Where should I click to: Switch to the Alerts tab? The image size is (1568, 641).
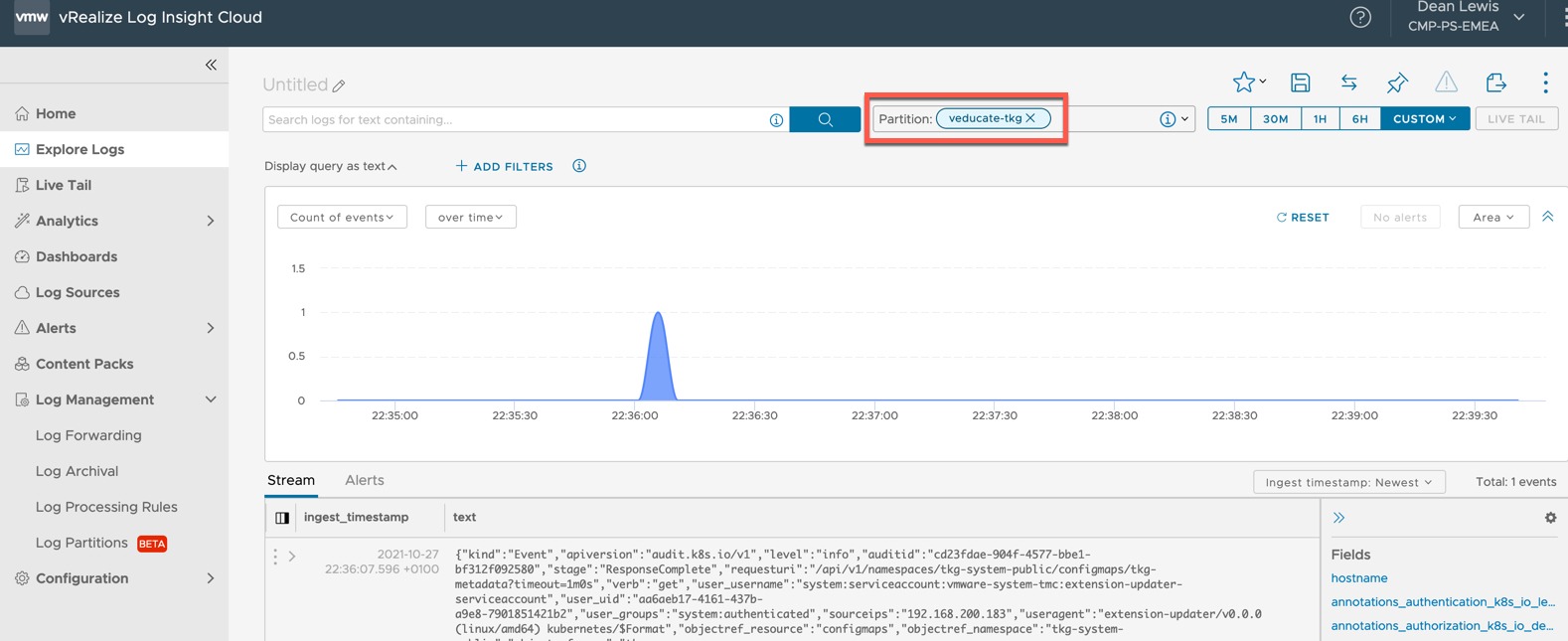pyautogui.click(x=365, y=480)
